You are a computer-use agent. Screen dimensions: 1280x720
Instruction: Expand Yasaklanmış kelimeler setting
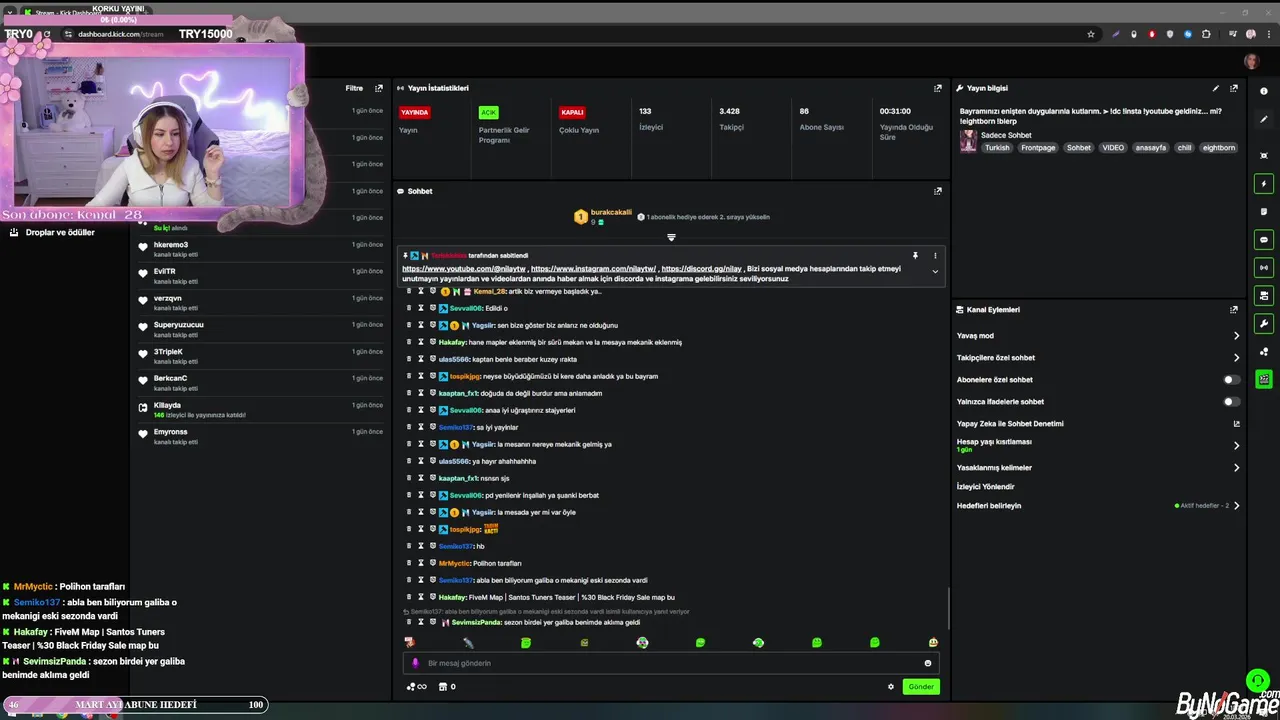coord(1236,468)
